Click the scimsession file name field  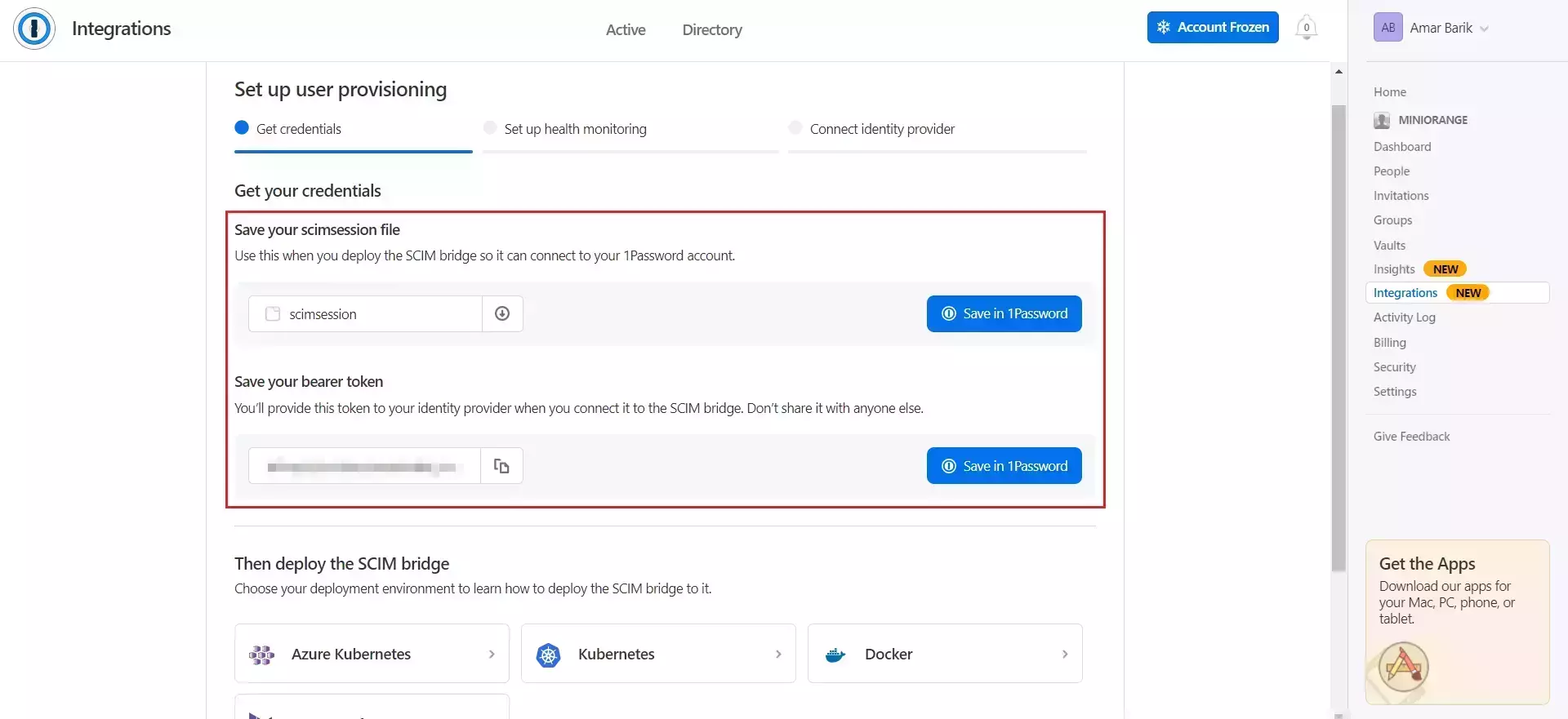pos(365,313)
